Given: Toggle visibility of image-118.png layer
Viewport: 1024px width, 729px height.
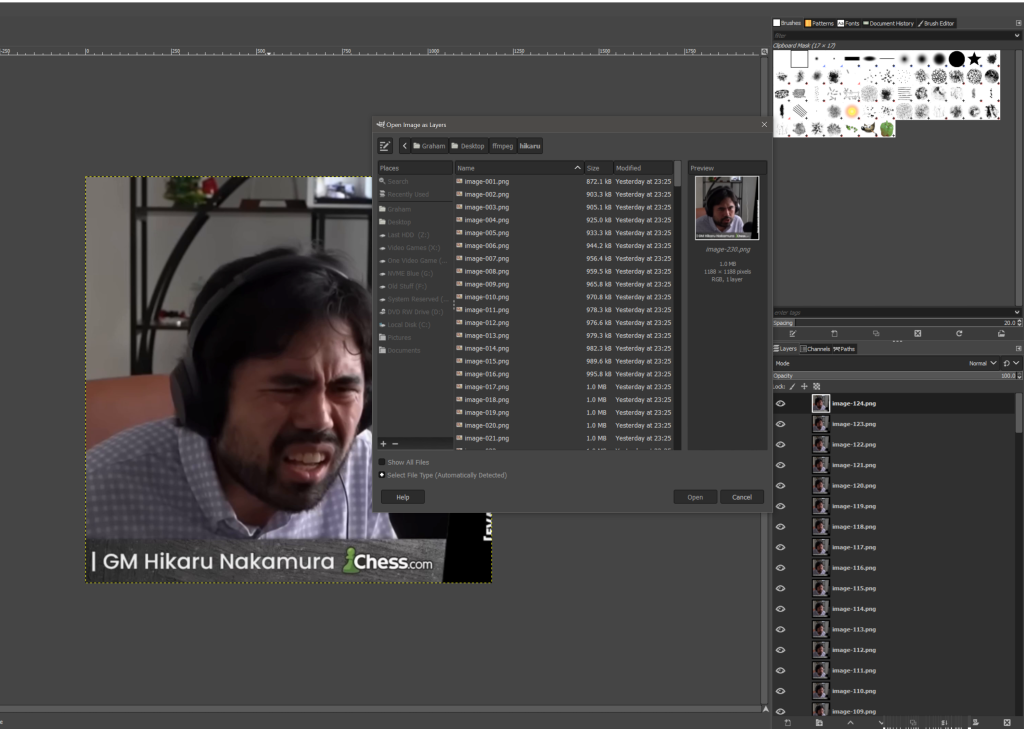Looking at the screenshot, I should coord(781,526).
